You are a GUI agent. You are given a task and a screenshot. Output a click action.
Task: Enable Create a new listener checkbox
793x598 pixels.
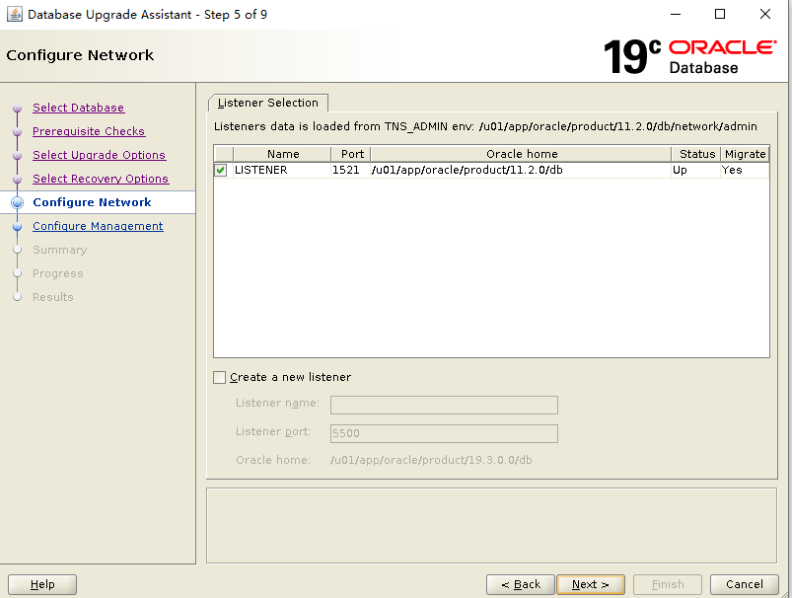point(219,377)
